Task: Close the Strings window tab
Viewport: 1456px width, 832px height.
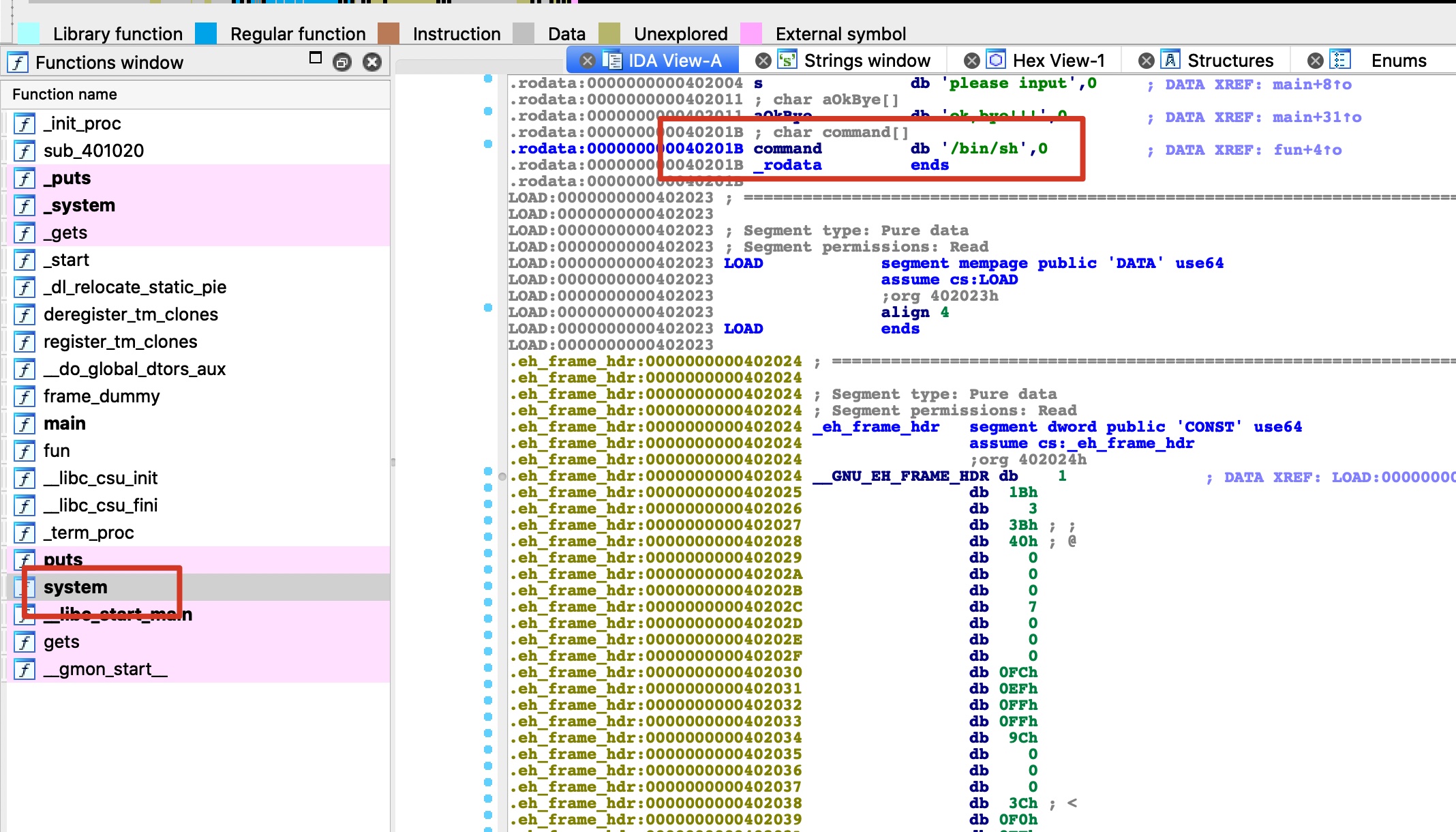Action: click(763, 61)
